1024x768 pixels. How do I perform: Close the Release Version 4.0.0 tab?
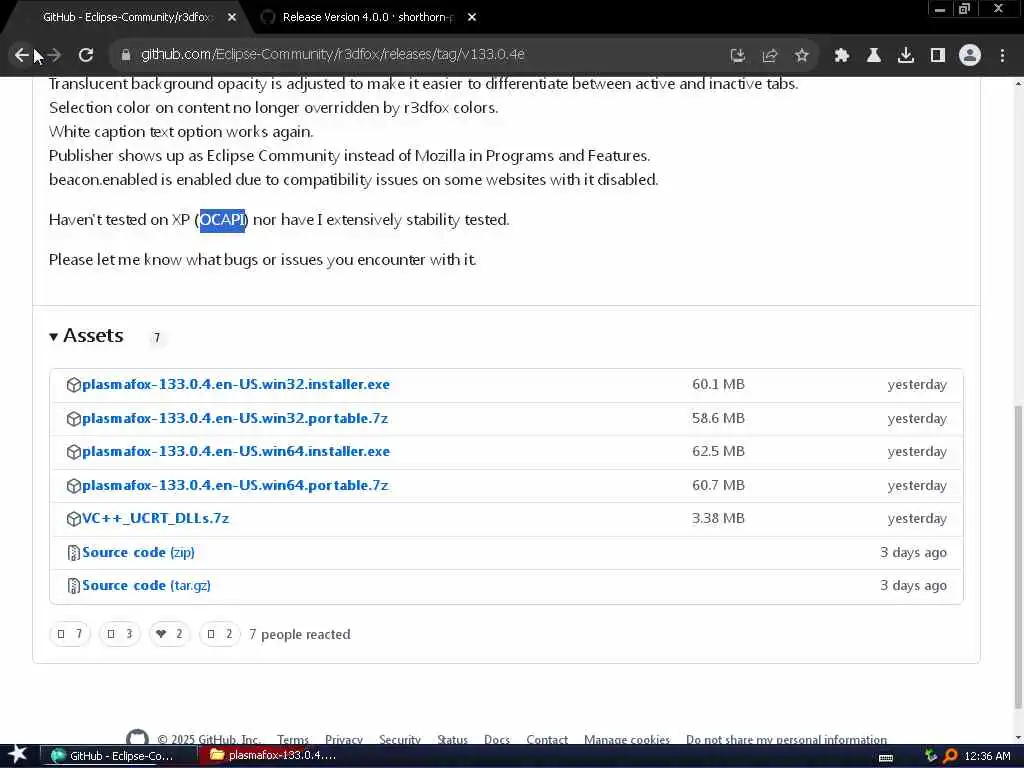472,18
